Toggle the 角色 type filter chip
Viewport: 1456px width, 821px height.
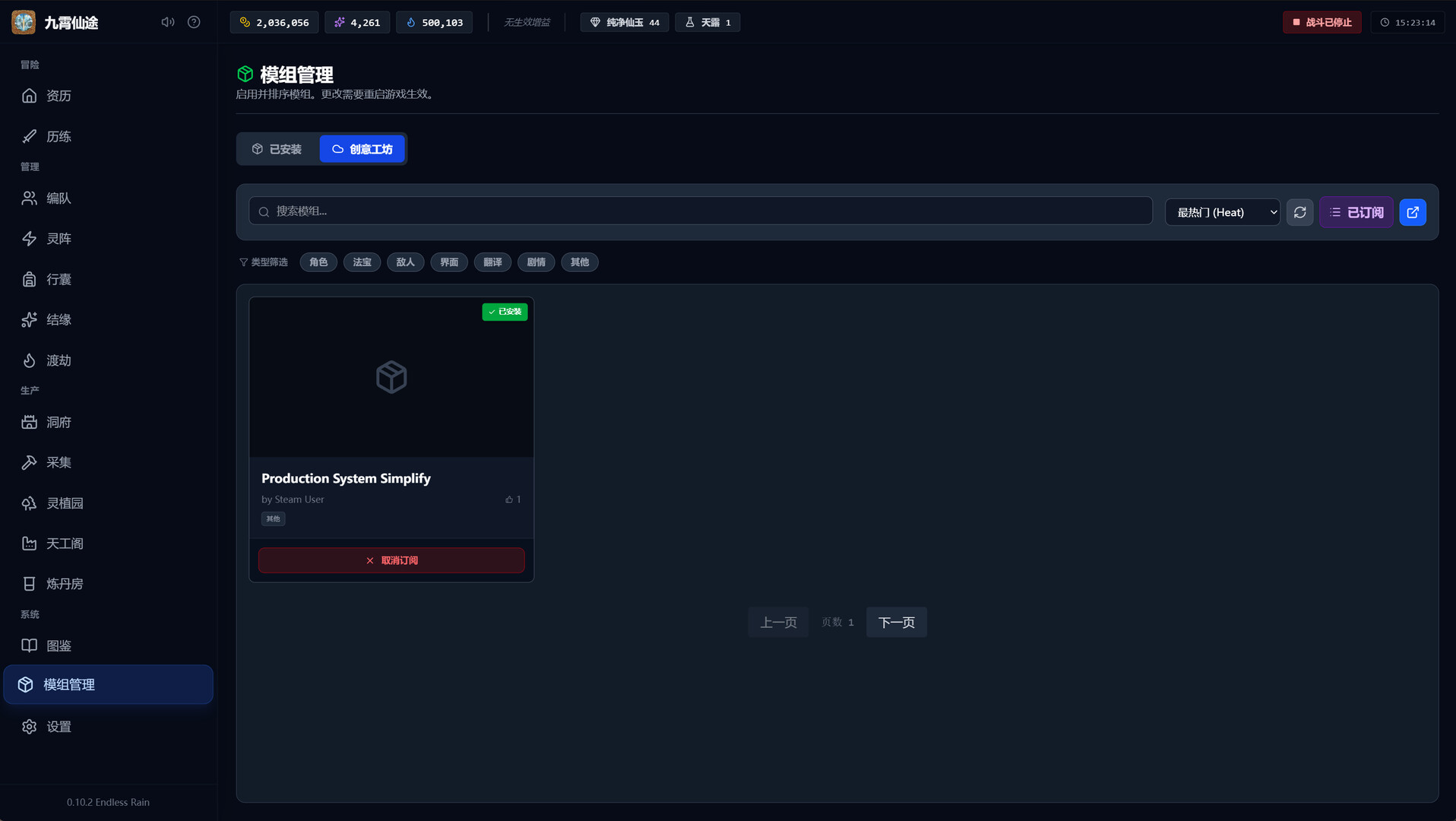click(318, 262)
